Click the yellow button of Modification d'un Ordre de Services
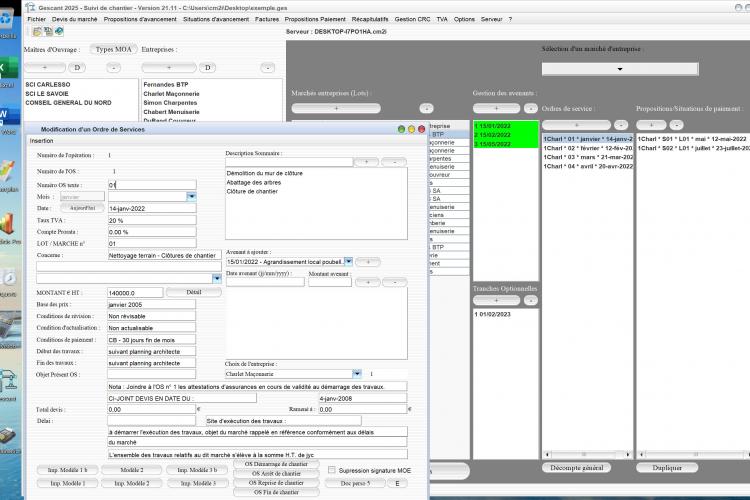 click(x=411, y=129)
